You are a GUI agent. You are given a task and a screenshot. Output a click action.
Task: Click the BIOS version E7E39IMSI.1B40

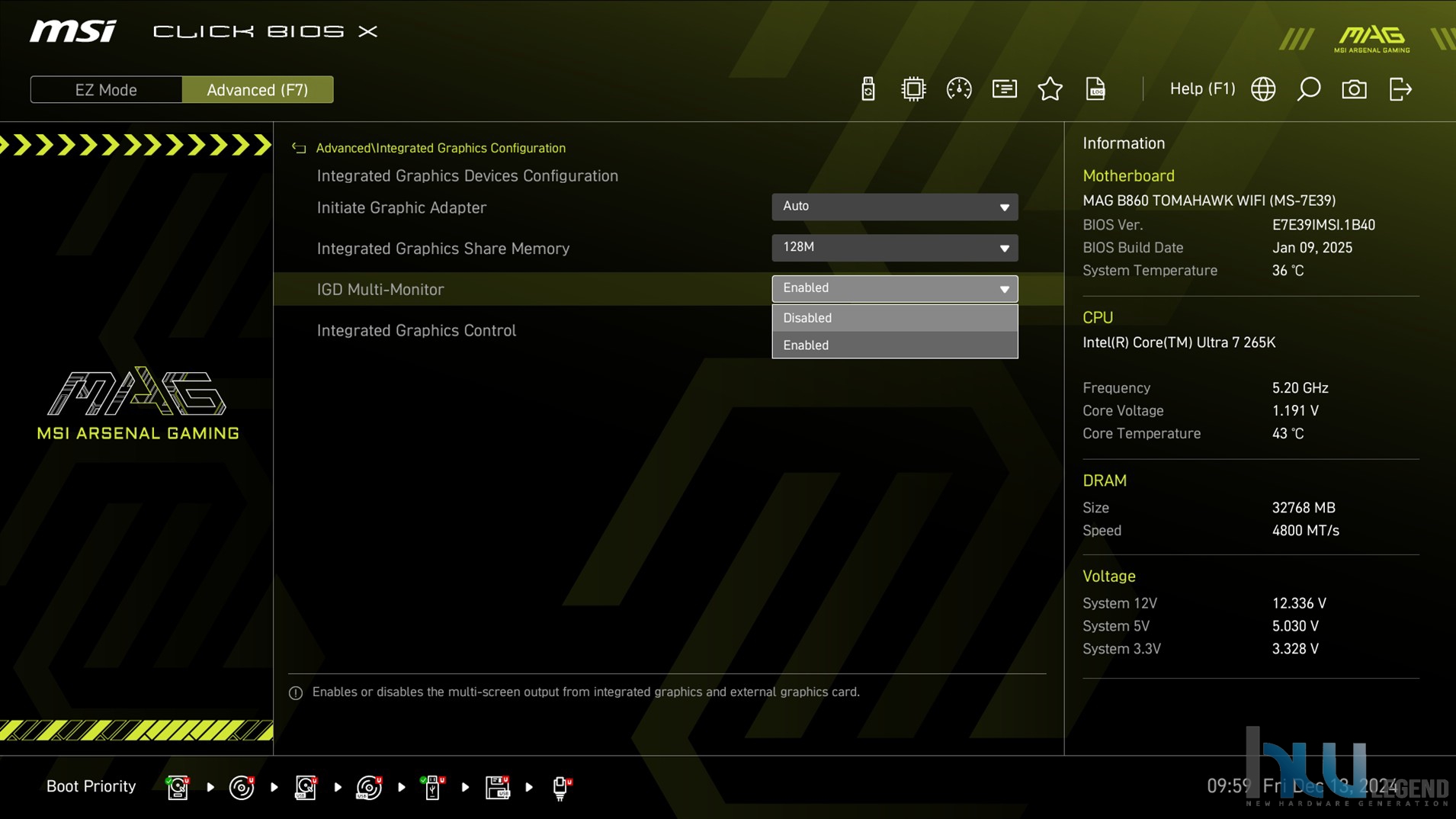[x=1323, y=225]
